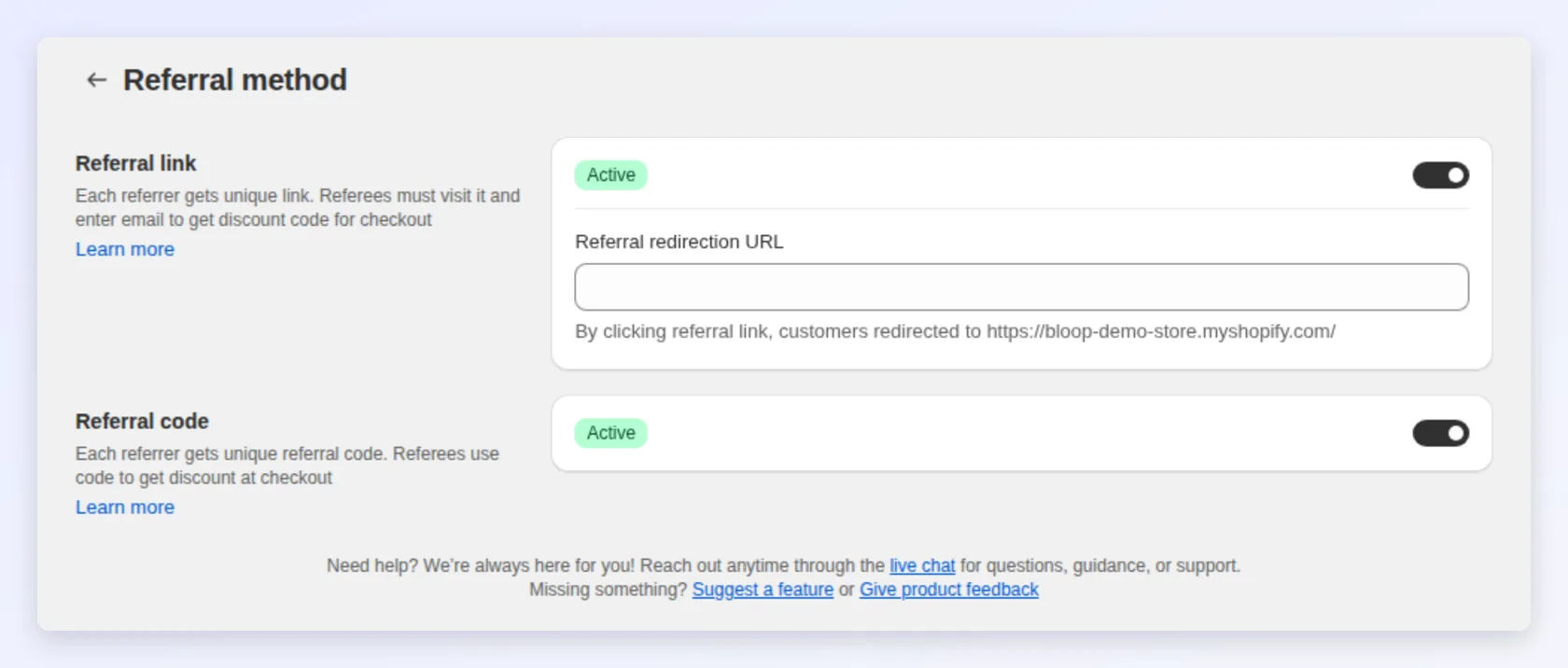Click the Referral code description about discount at checkout
Viewport: 1568px width, 668px height.
click(x=287, y=466)
